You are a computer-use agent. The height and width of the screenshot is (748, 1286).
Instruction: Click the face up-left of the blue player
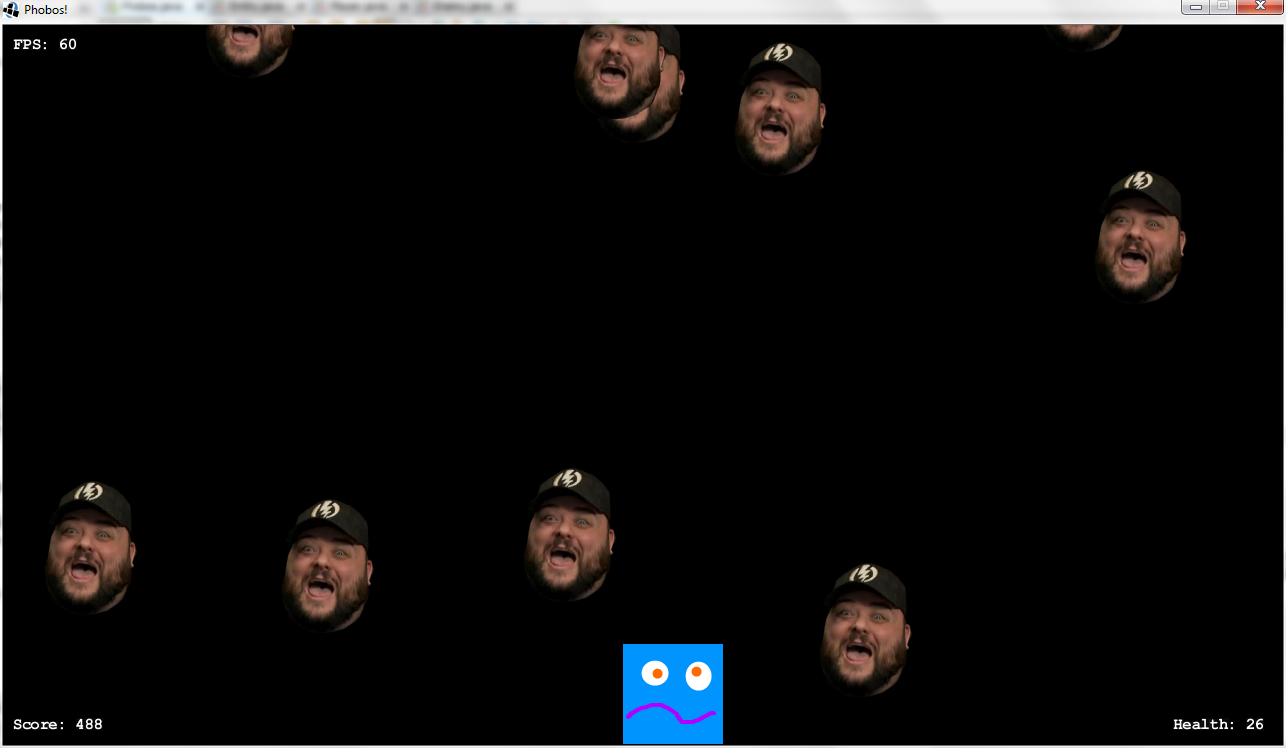[568, 535]
